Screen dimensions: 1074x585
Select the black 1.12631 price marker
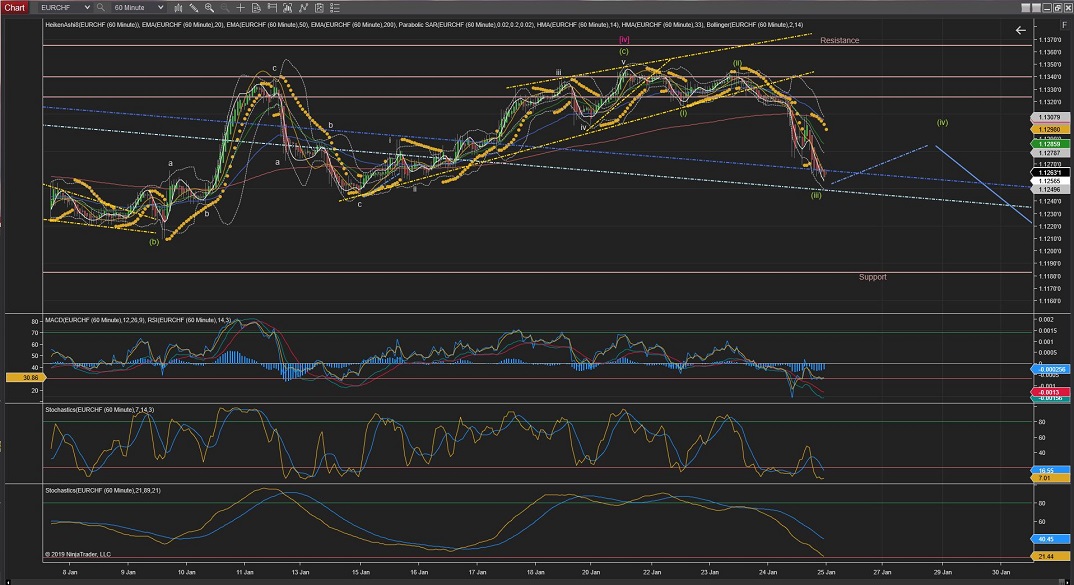tap(1049, 173)
